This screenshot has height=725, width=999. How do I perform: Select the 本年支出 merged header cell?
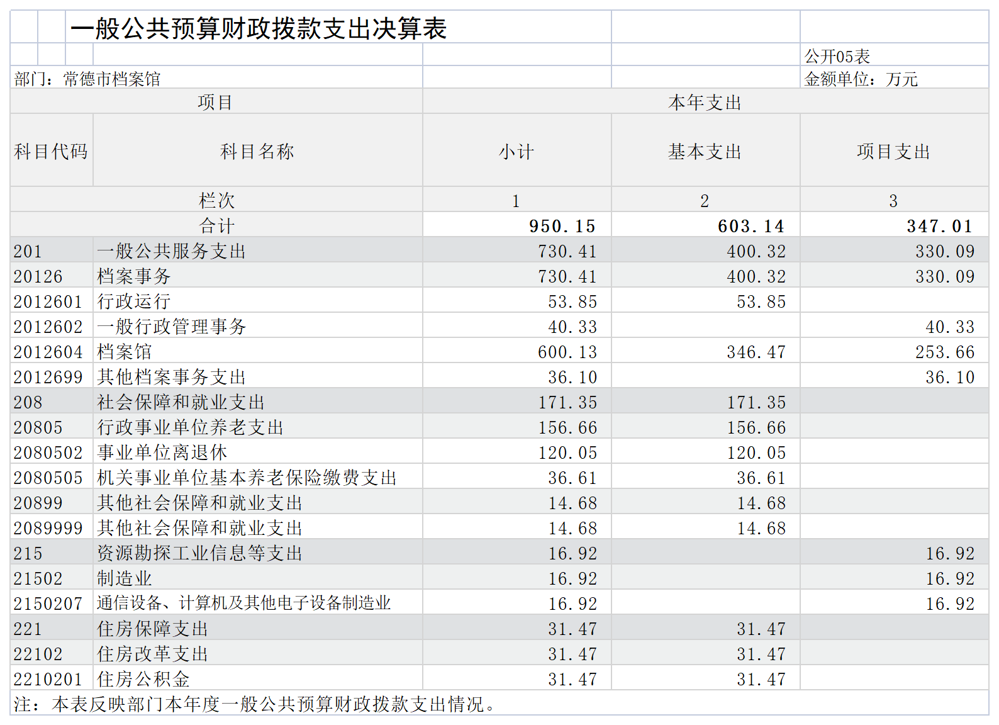[x=705, y=101]
